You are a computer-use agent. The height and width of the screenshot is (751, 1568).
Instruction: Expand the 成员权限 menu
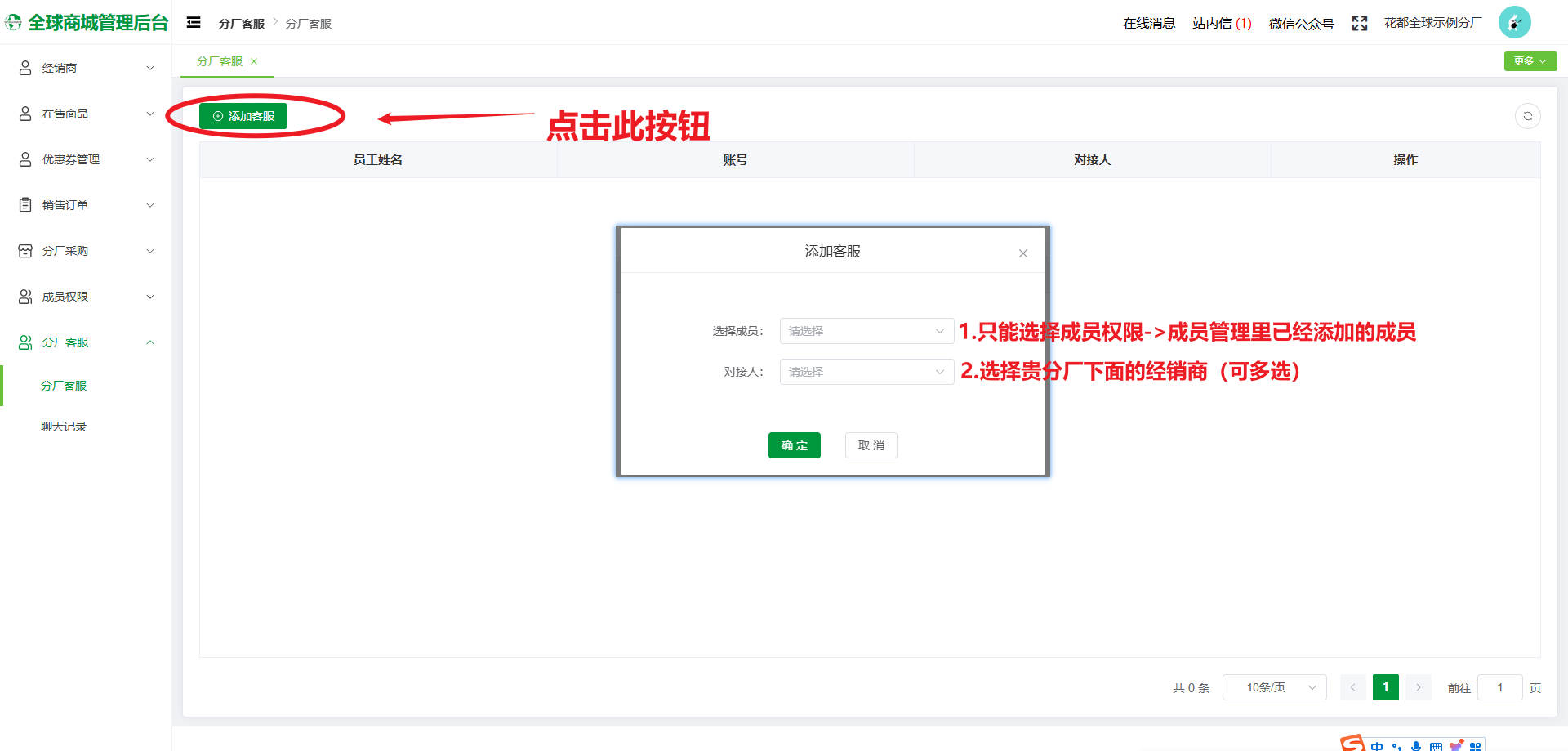point(86,297)
